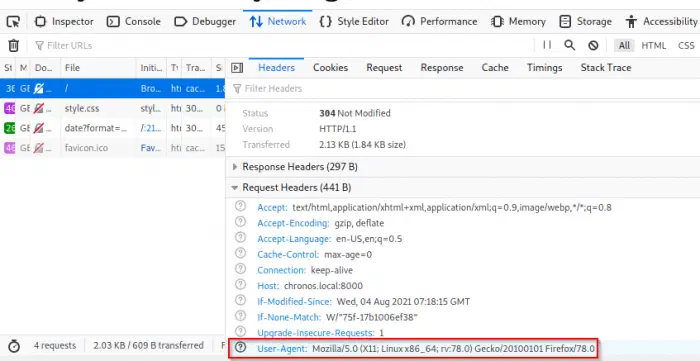Open the Timings tab
700x361 pixels.
pos(544,68)
